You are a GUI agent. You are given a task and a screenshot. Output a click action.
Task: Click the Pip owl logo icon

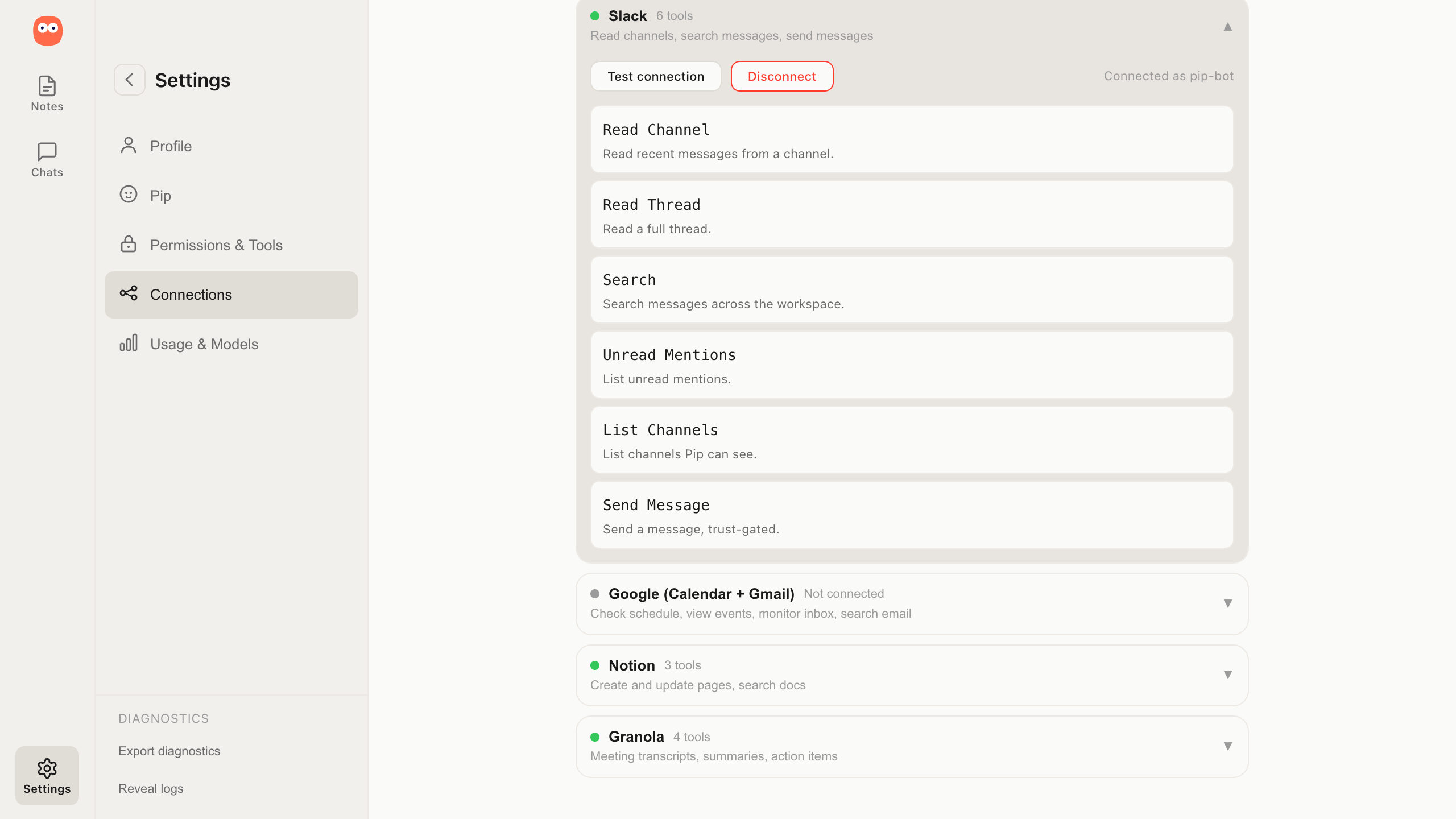click(x=48, y=31)
